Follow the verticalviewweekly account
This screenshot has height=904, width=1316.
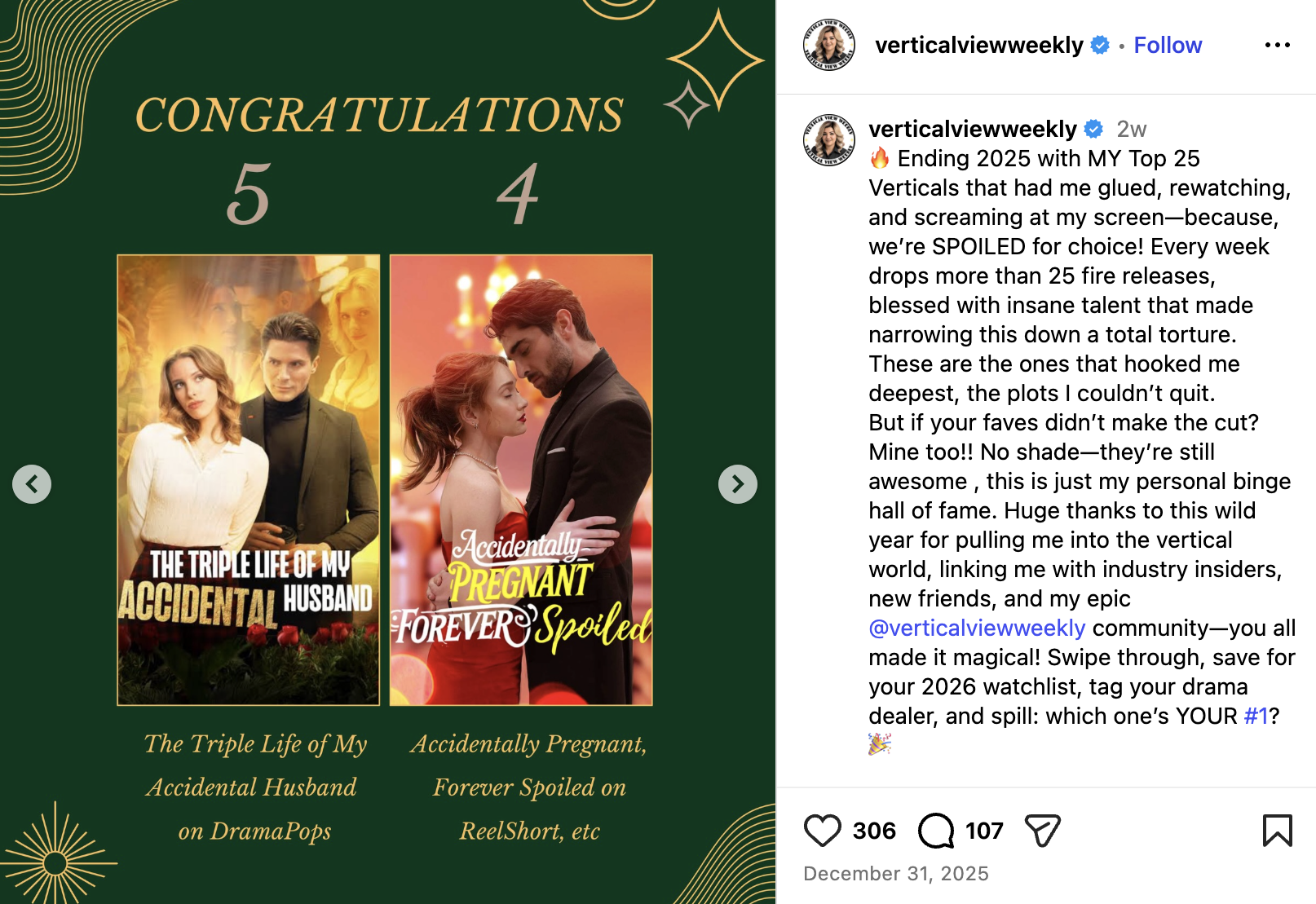(1168, 45)
